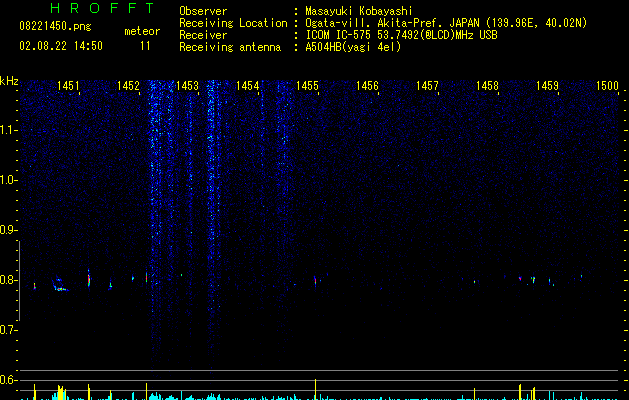Click the 1459 time axis label
Screen dimensions: 629x400
(x=547, y=86)
